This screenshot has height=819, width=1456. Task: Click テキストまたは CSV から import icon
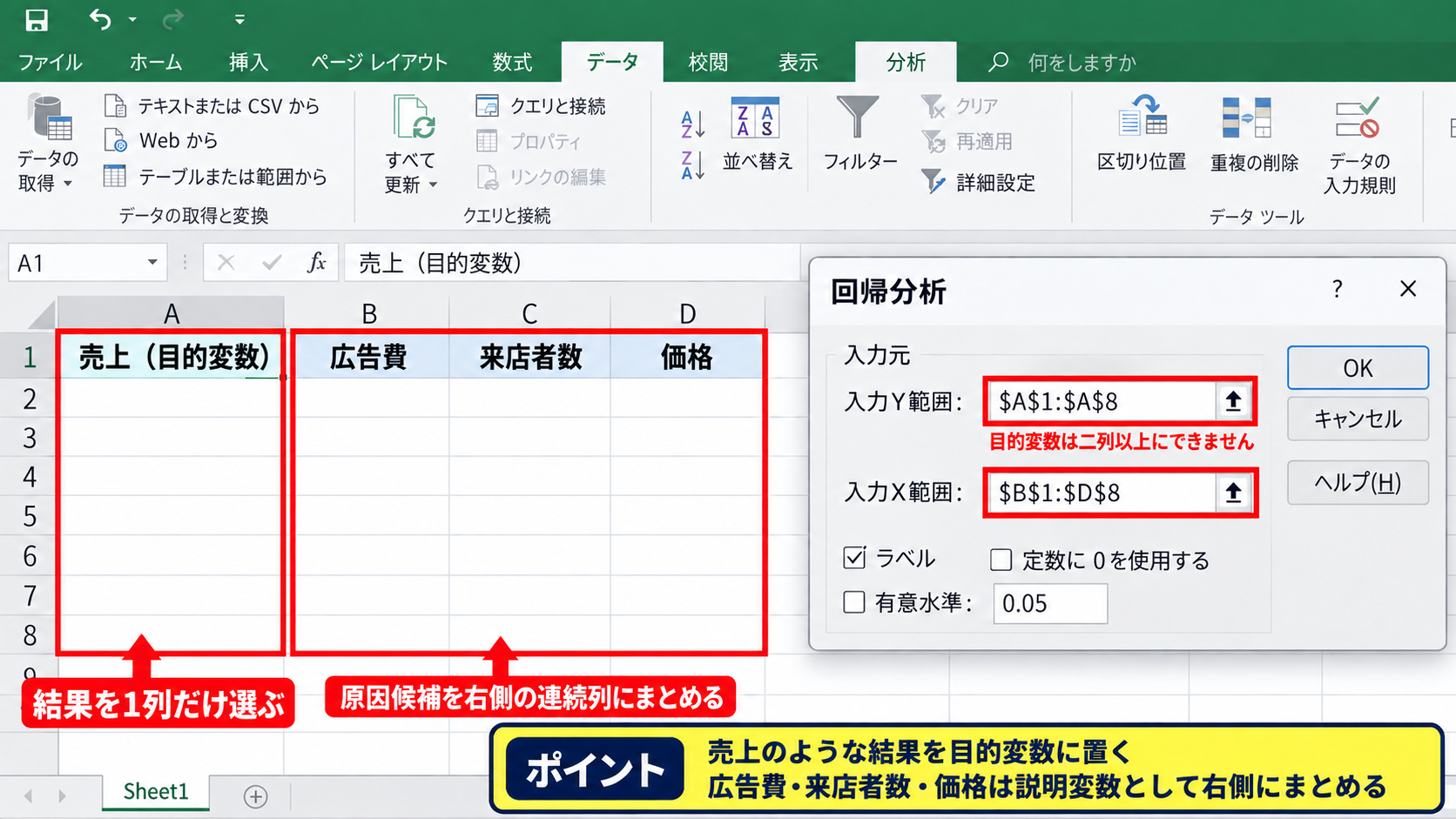coord(115,106)
